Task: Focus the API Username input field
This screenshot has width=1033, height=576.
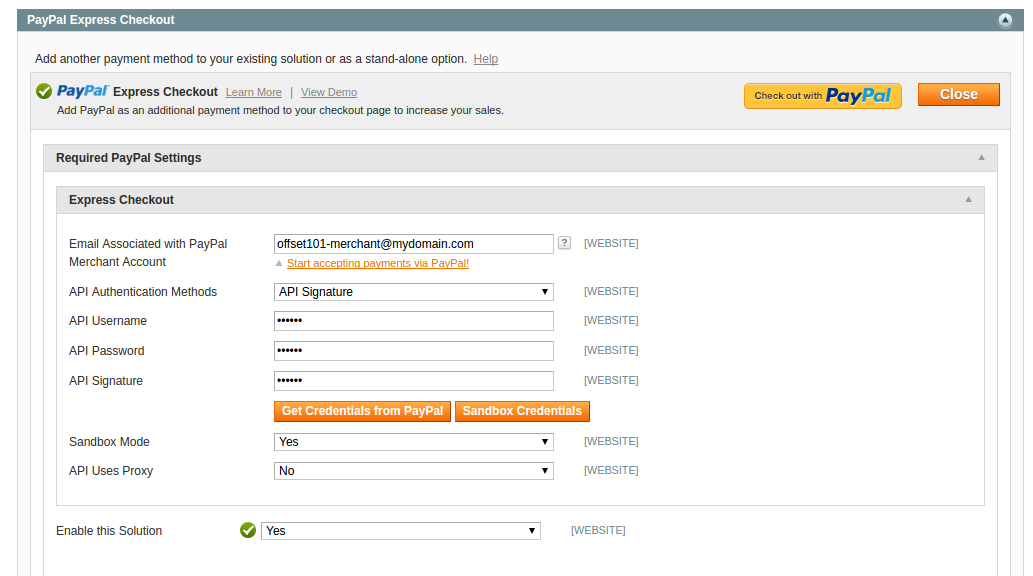Action: point(413,321)
